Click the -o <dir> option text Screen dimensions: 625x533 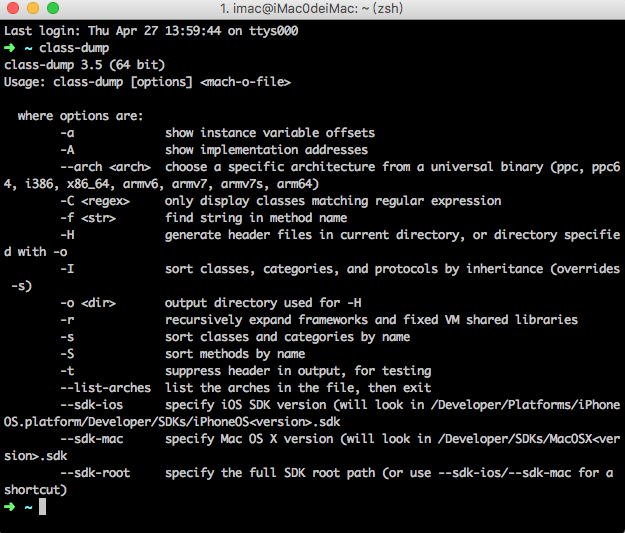tap(88, 303)
